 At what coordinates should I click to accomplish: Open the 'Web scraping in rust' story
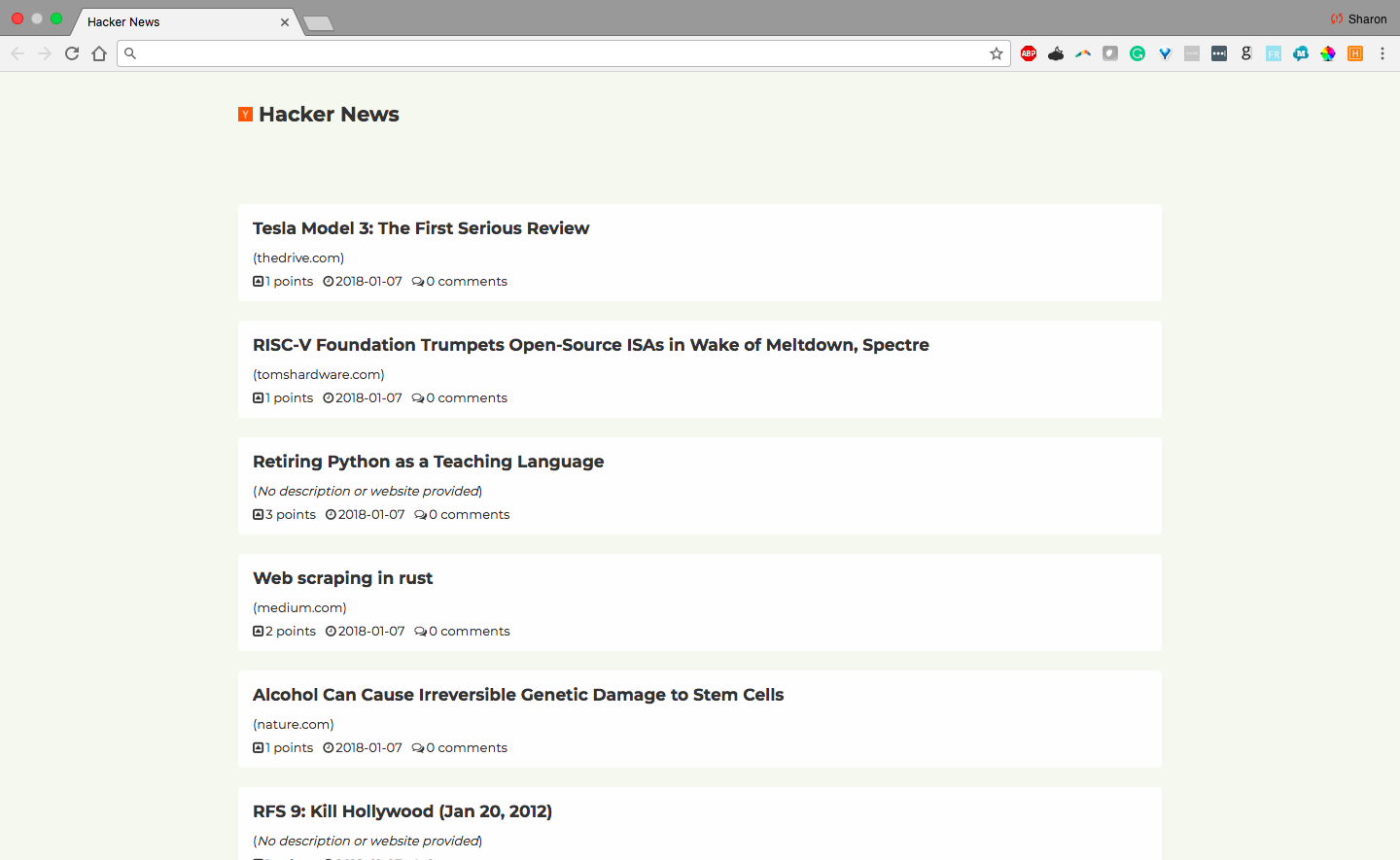tap(342, 578)
